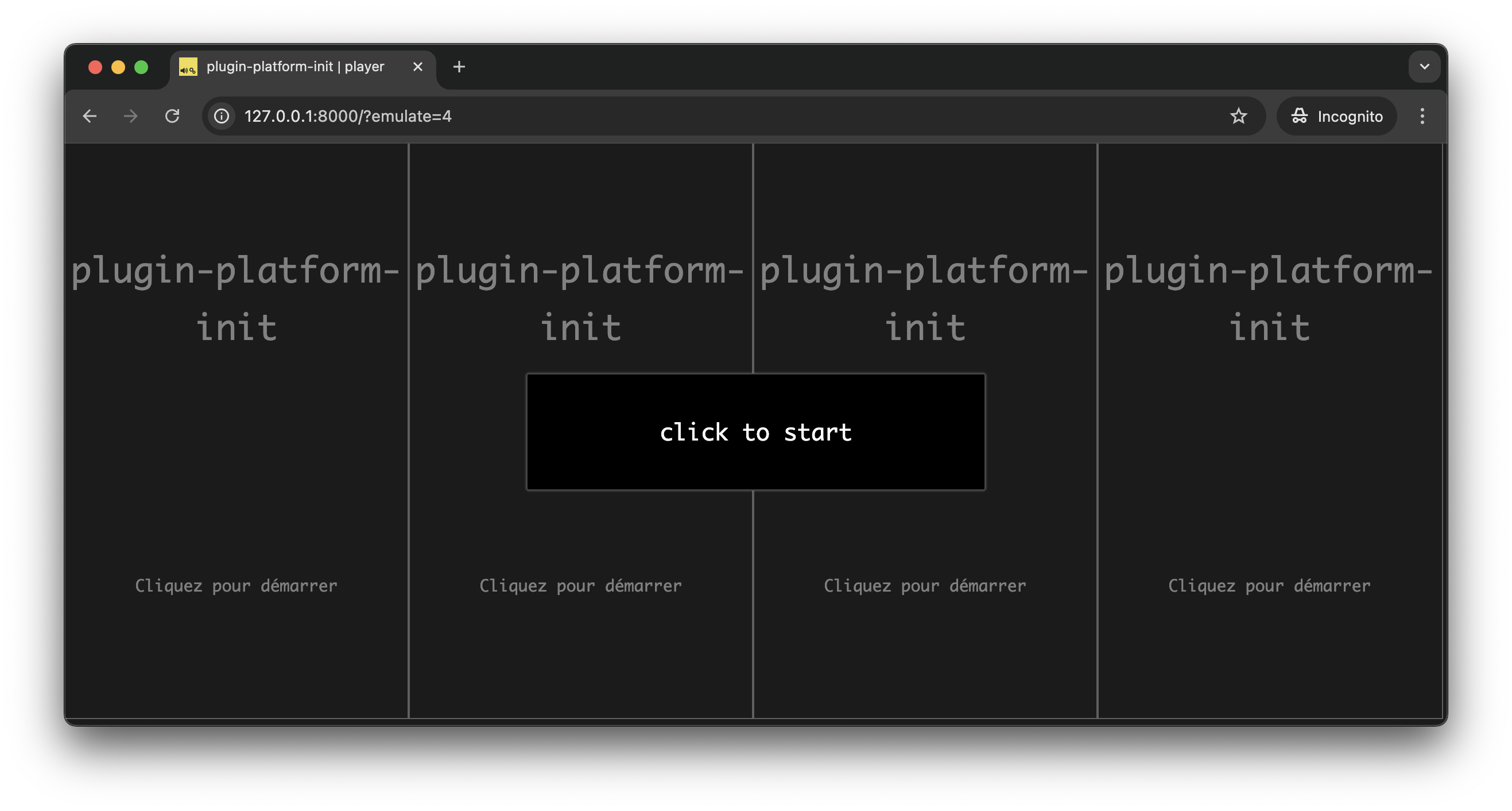1512x811 pixels.
Task: Click the address bar URL text
Action: point(347,115)
